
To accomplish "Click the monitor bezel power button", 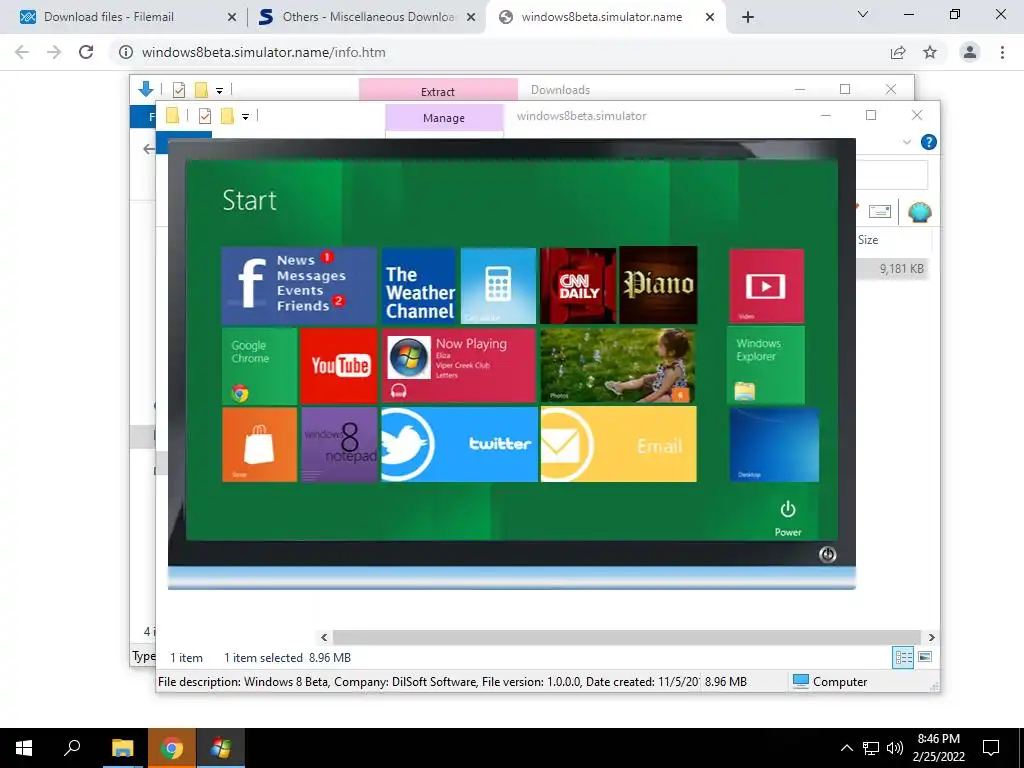I will 827,554.
